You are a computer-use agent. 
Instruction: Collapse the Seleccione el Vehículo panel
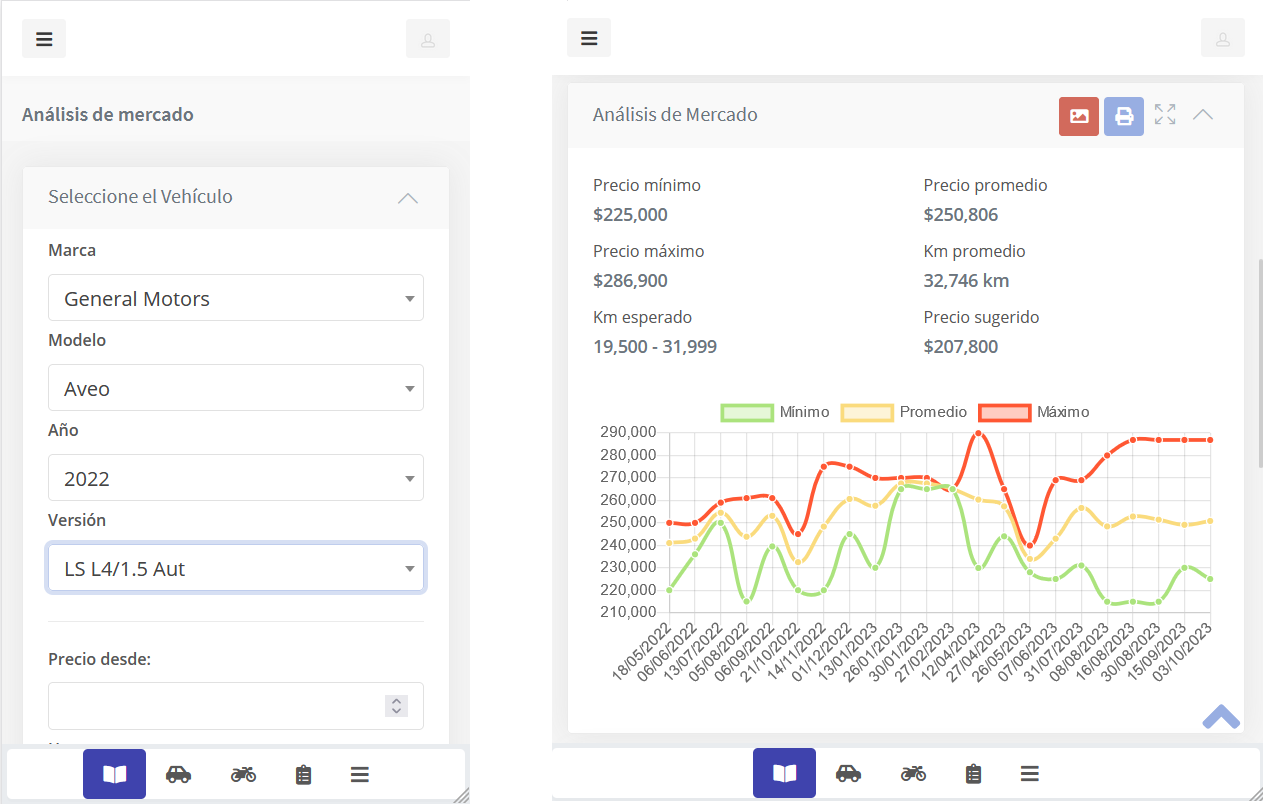click(407, 198)
